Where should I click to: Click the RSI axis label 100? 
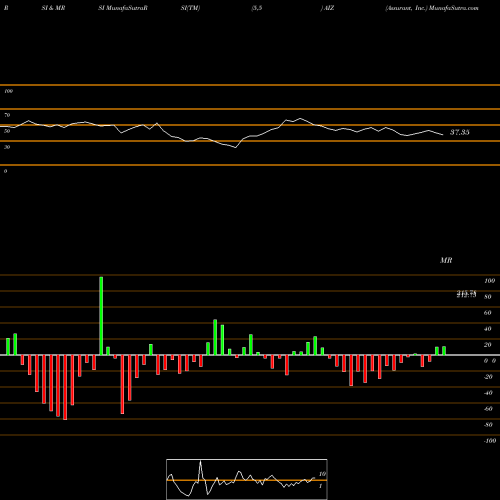pyautogui.click(x=8, y=91)
